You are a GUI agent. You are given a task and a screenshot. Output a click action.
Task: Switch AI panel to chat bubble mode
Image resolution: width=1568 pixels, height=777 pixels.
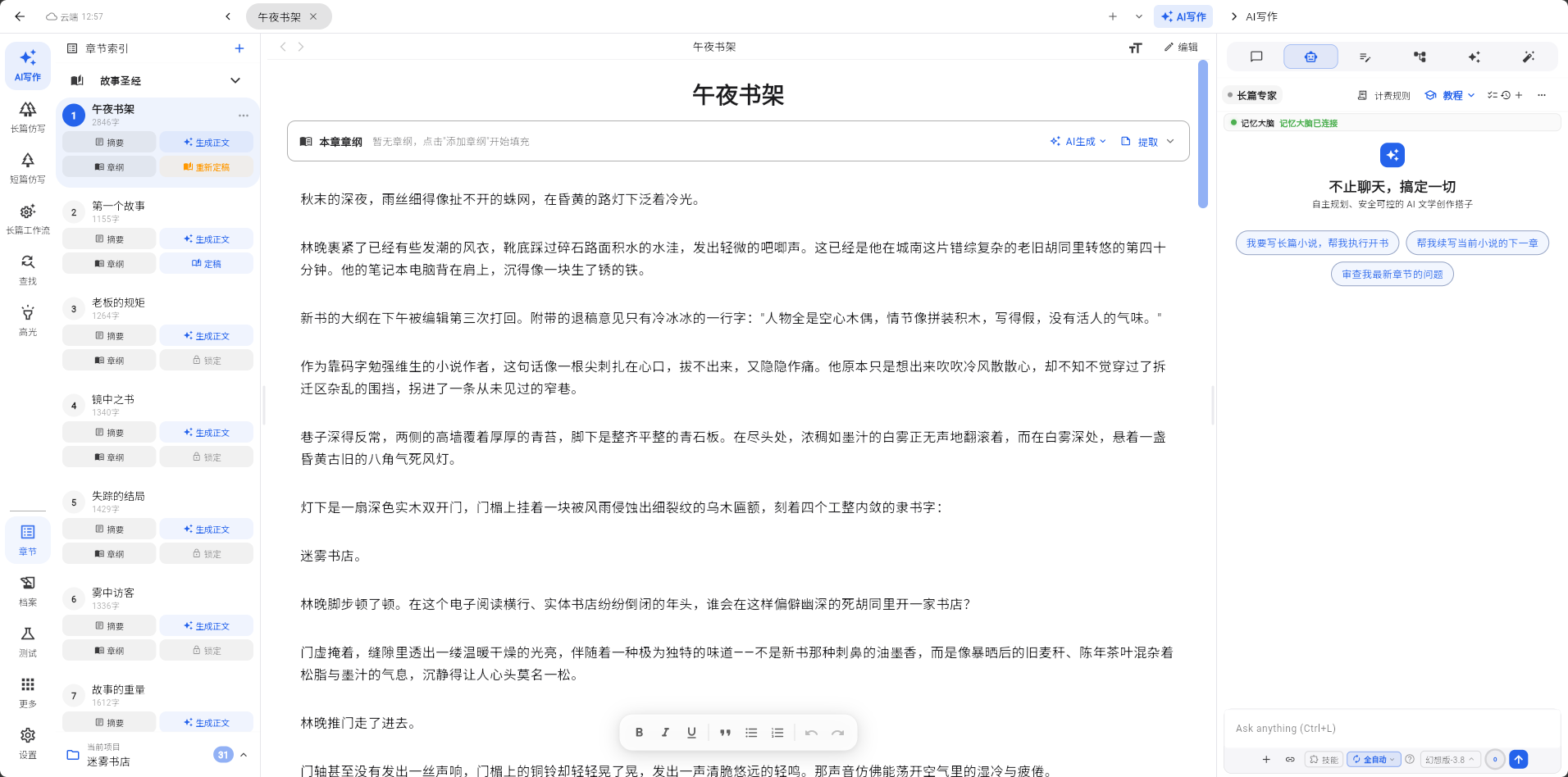tap(1256, 57)
